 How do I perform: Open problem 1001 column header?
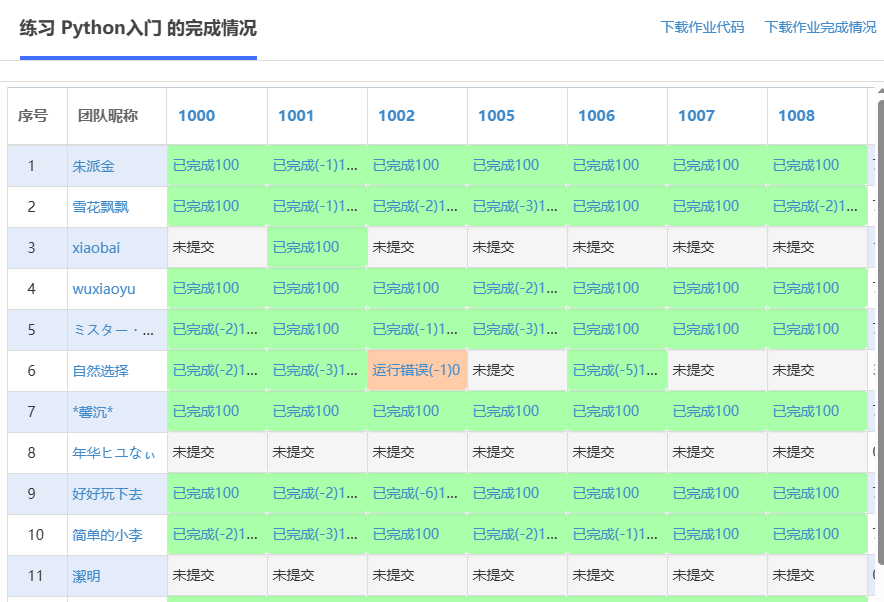(x=296, y=116)
